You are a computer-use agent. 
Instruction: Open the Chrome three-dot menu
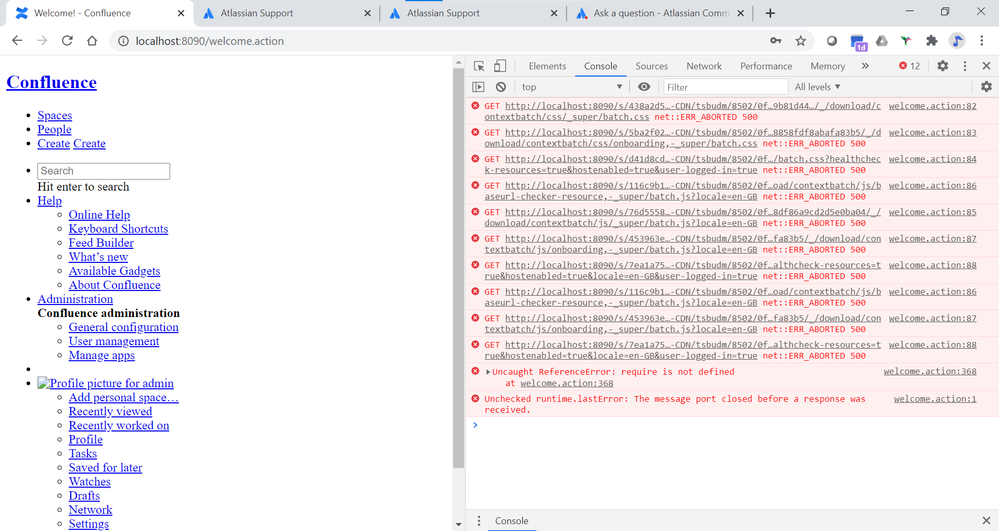(x=982, y=41)
